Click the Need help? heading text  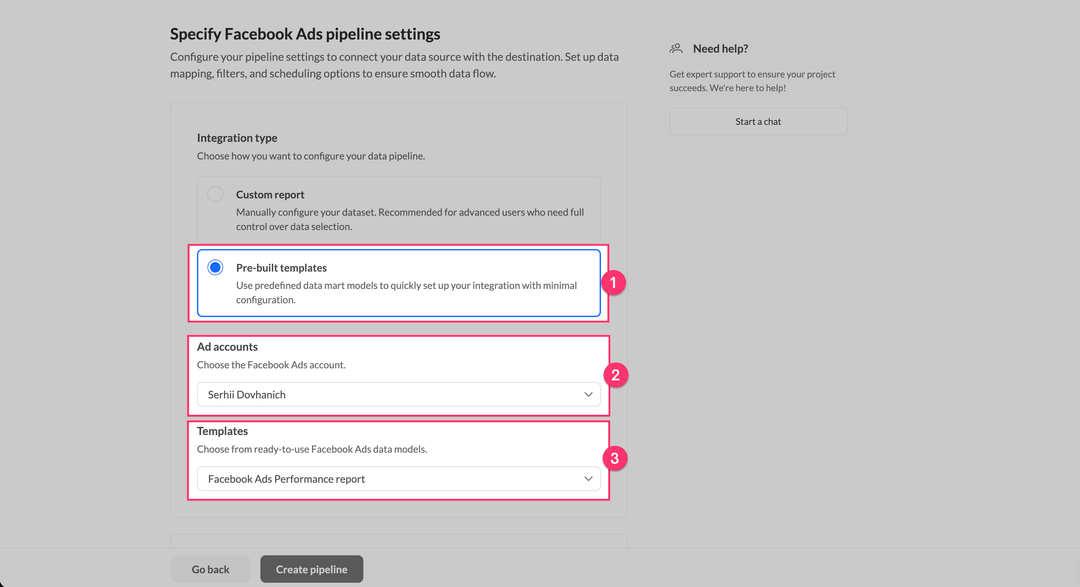click(720, 48)
